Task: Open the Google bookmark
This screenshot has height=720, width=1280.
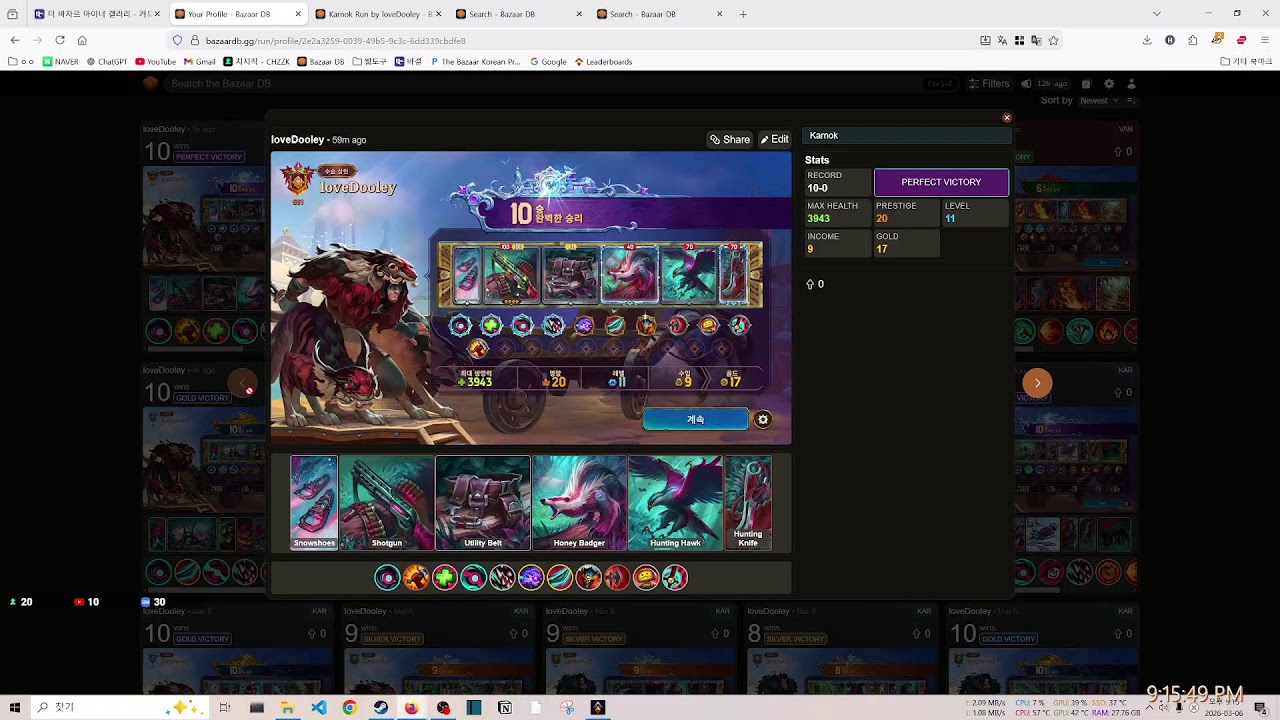Action: tap(548, 62)
